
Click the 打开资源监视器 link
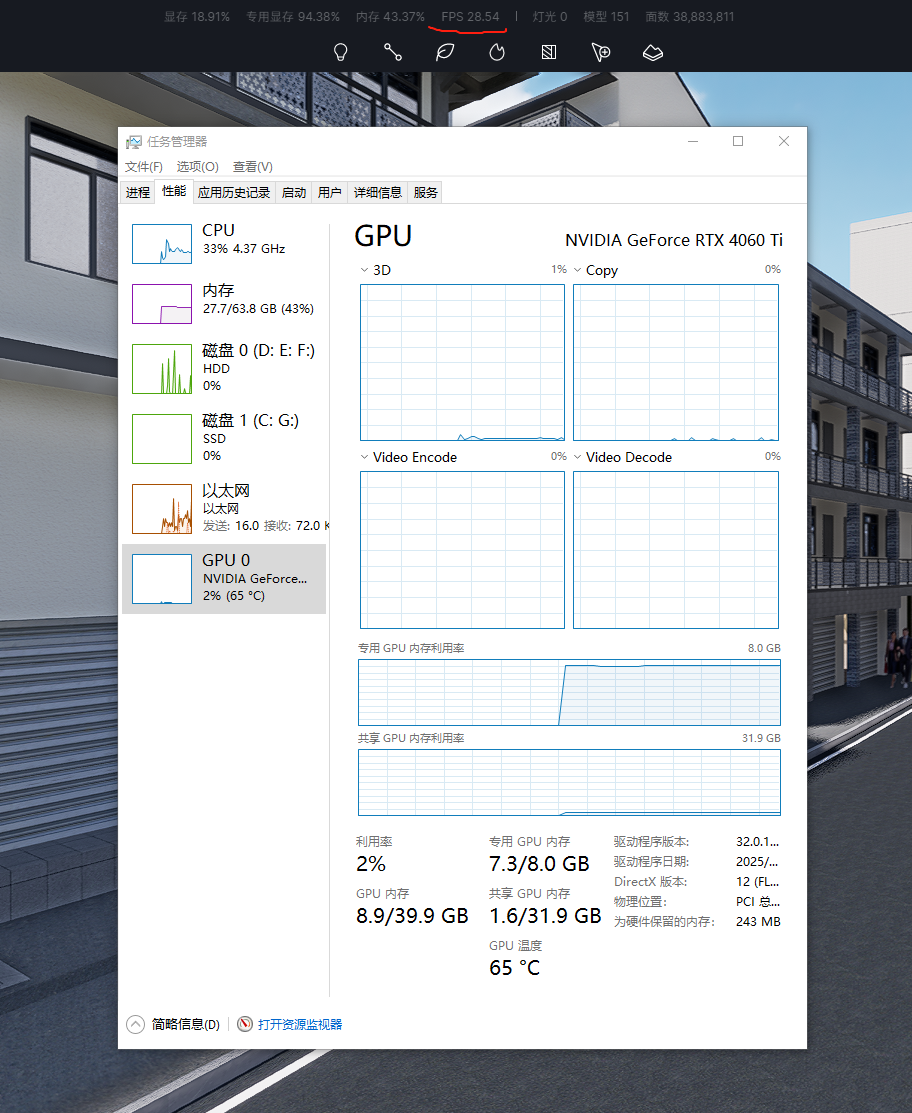tap(300, 1024)
